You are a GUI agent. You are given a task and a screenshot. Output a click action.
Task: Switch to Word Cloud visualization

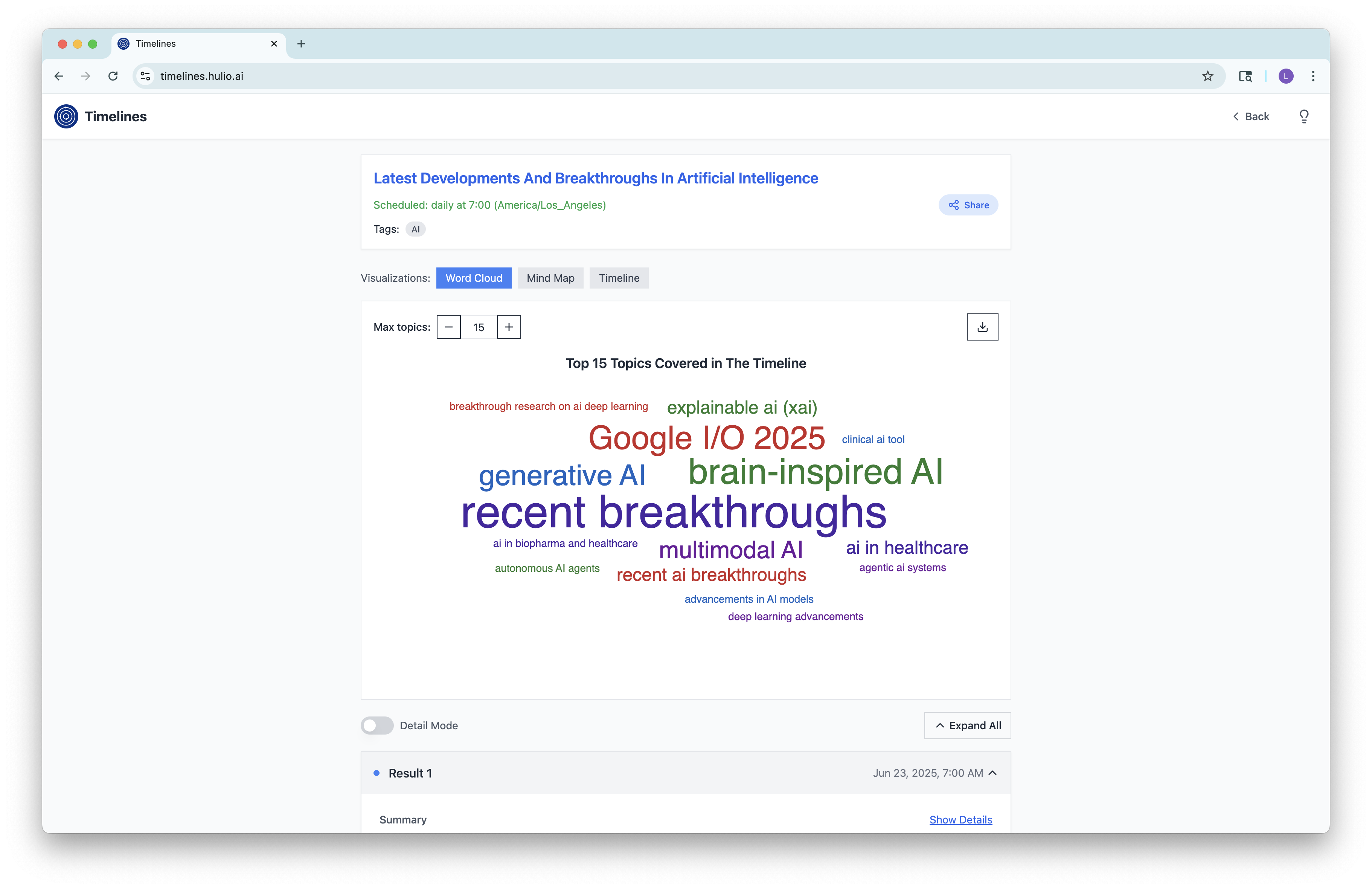474,278
